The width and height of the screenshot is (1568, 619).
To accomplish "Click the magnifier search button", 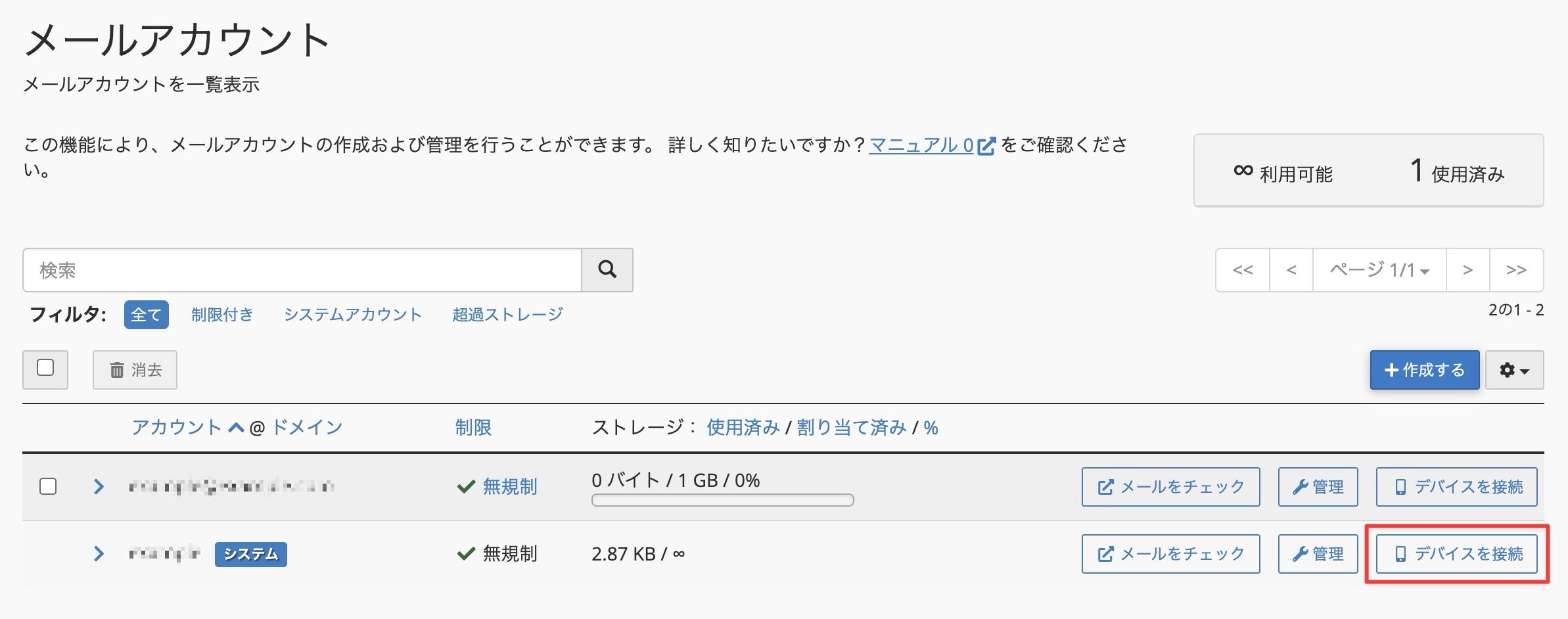I will click(607, 269).
